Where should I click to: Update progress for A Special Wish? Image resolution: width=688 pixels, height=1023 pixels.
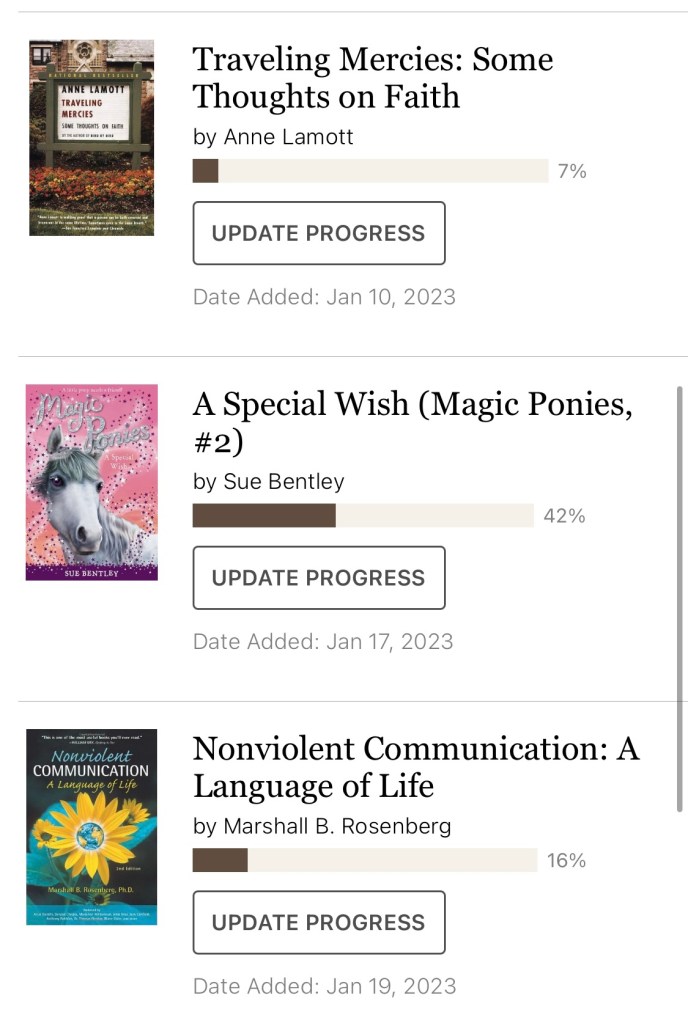click(x=318, y=578)
